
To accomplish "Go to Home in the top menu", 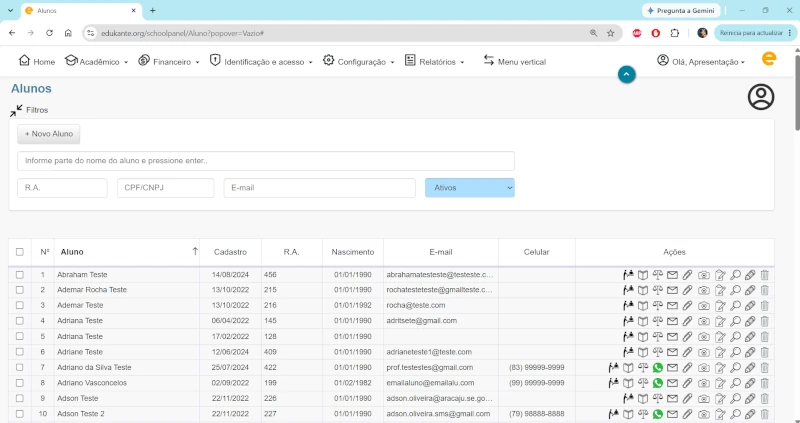I will click(x=37, y=61).
